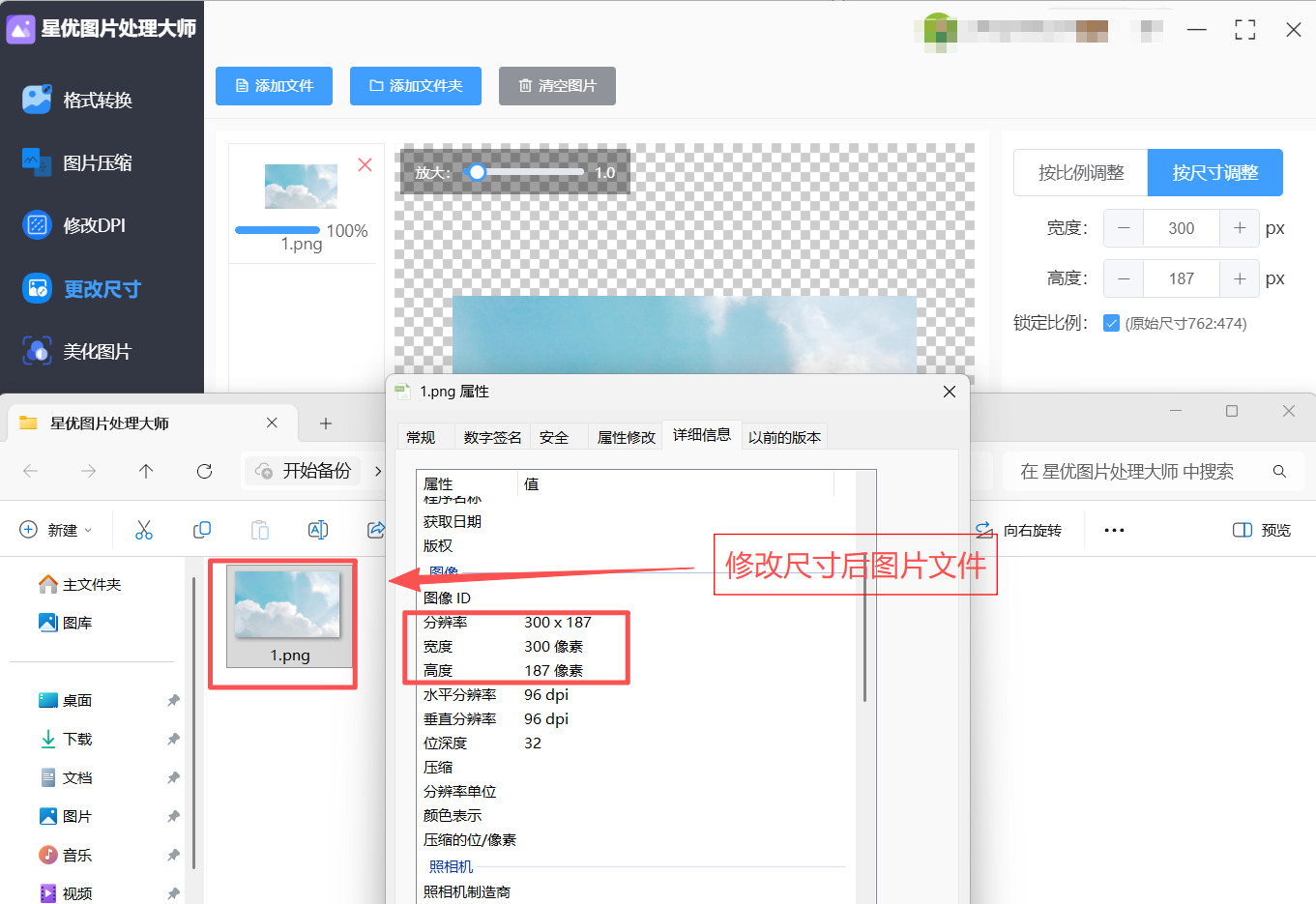Expand the breadcrumb chevron after 开始备份
The height and width of the screenshot is (904, 1316).
click(x=378, y=471)
